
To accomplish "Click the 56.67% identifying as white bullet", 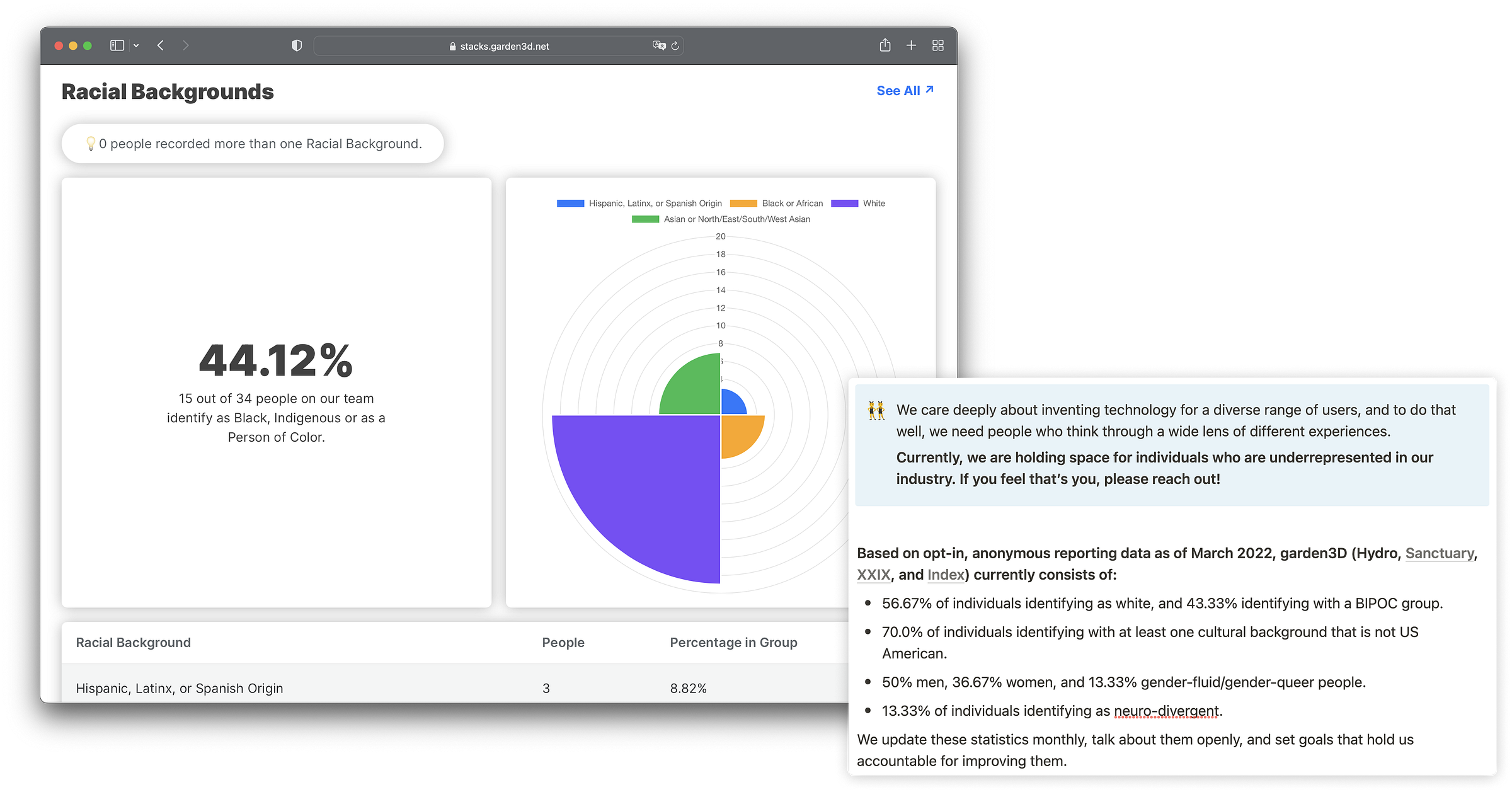I will pos(1162,603).
